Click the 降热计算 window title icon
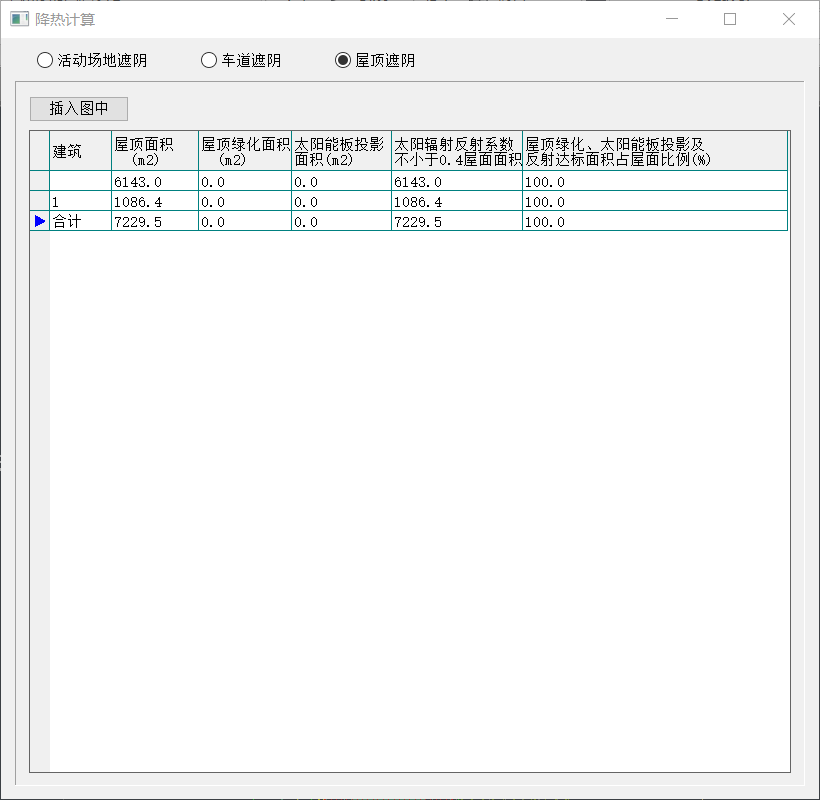 point(19,19)
